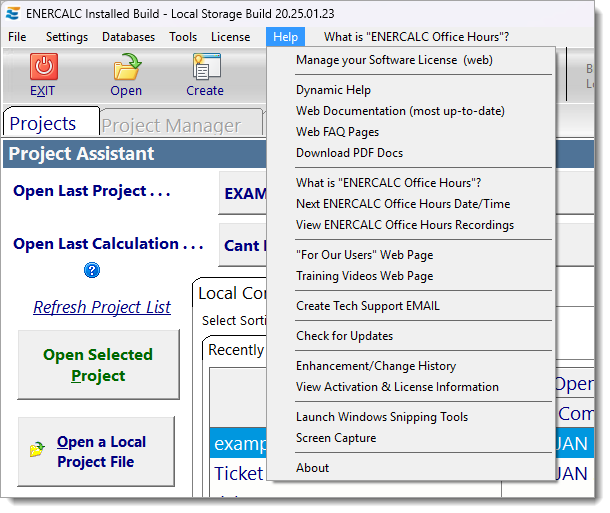This screenshot has width=610, height=513.
Task: Select the highlighted examp... project row
Action: pyautogui.click(x=238, y=443)
